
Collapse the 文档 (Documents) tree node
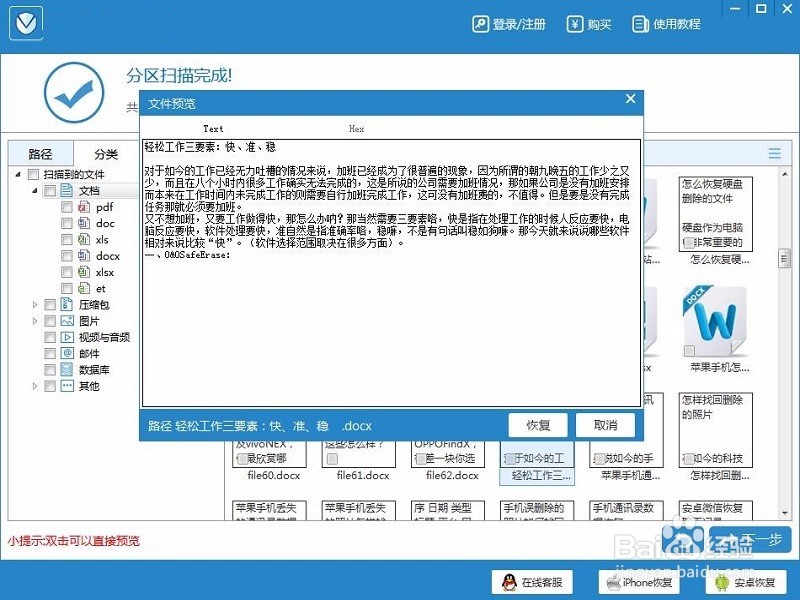point(35,189)
